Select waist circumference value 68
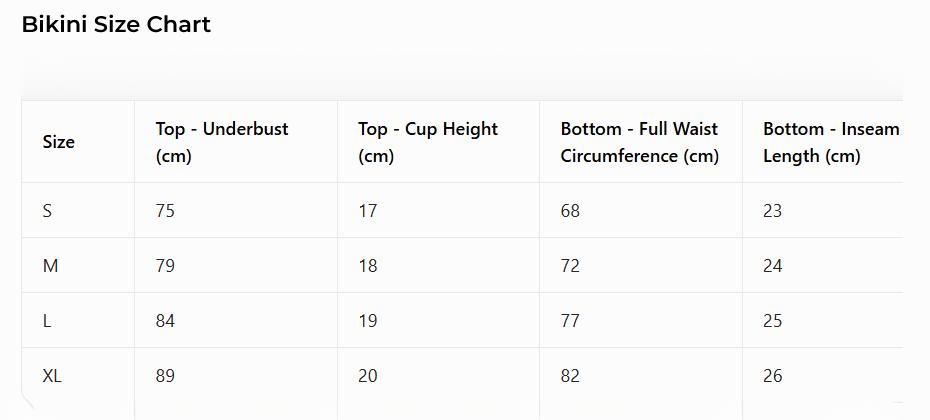The image size is (930, 420). pyautogui.click(x=570, y=211)
